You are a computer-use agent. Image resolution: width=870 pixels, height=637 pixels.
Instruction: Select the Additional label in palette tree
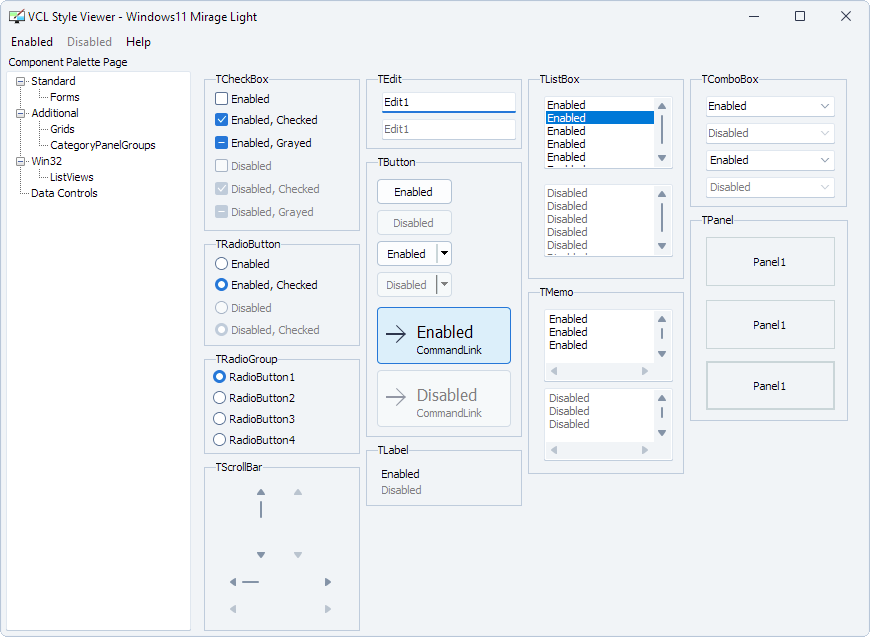point(55,113)
